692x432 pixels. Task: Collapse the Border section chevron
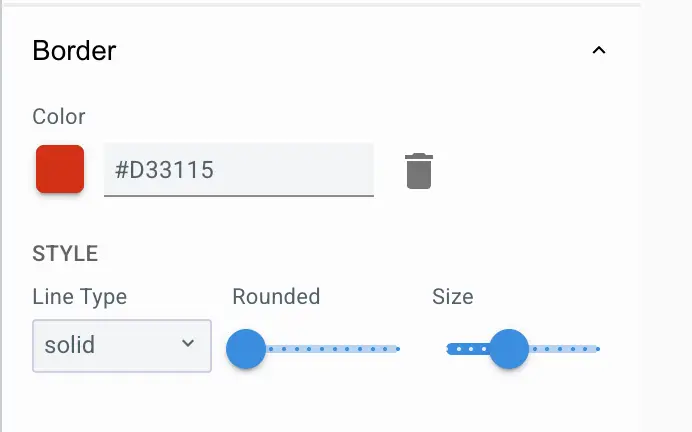tap(599, 51)
